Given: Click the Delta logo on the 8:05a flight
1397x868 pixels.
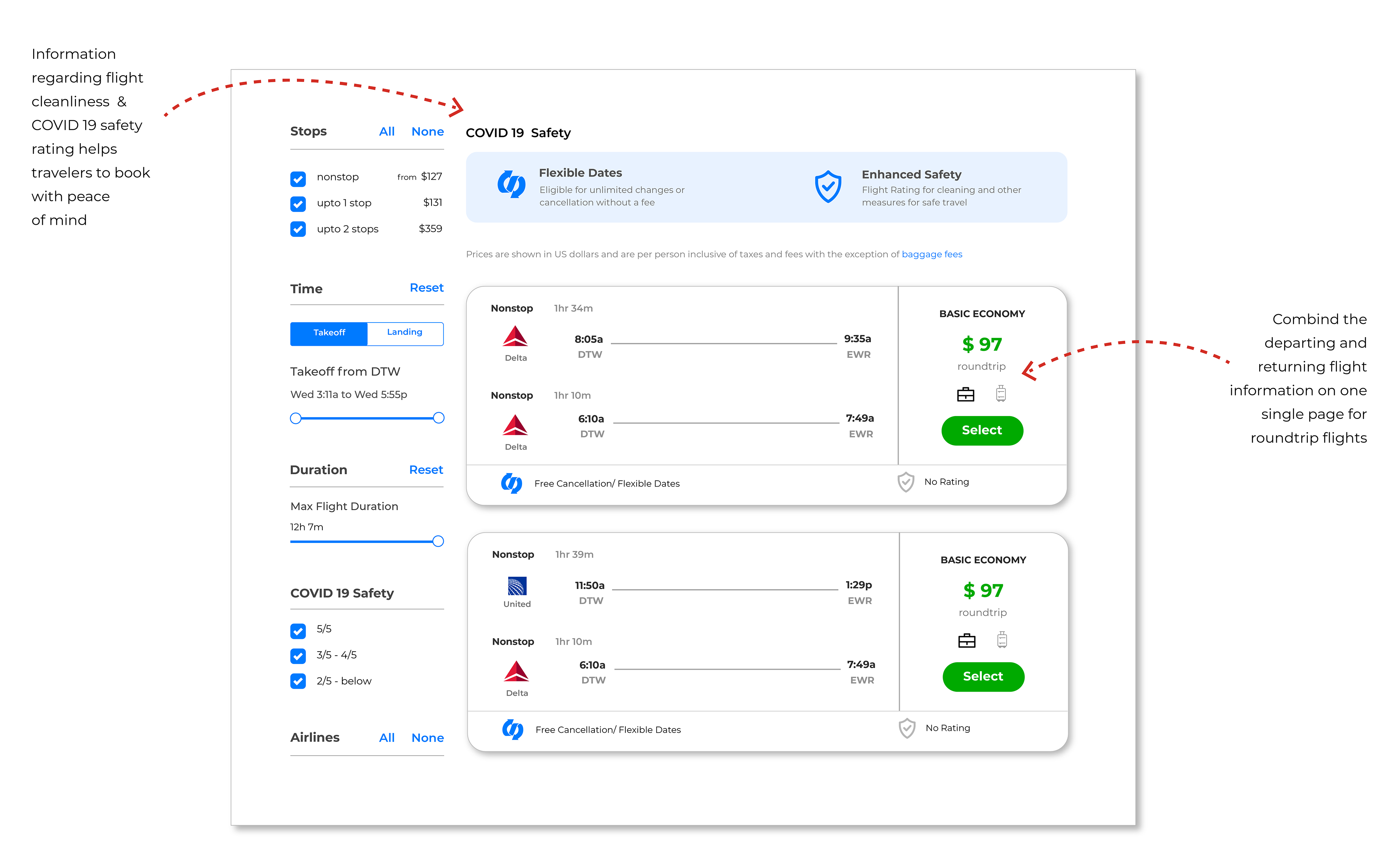Looking at the screenshot, I should coord(515,336).
